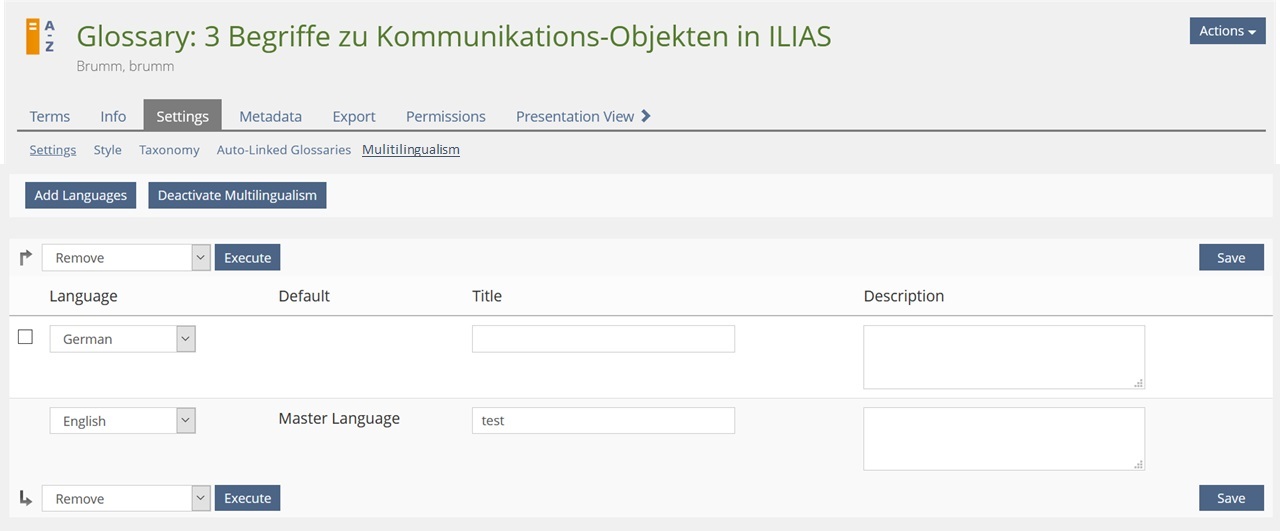Click the bottom Save button
Image resolution: width=1280 pixels, height=531 pixels.
point(1231,498)
